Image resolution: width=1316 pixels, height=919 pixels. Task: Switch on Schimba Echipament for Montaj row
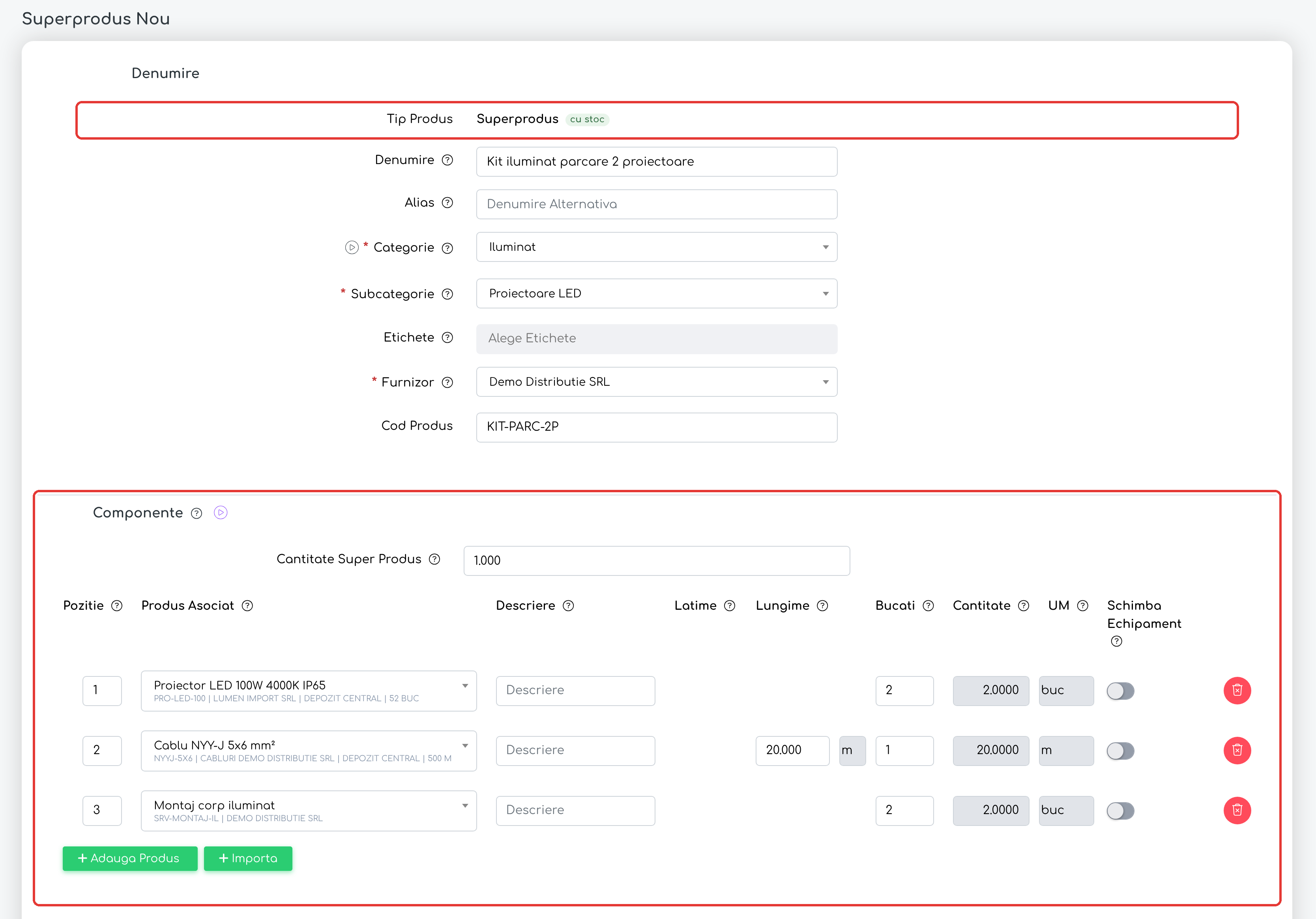click(1120, 811)
